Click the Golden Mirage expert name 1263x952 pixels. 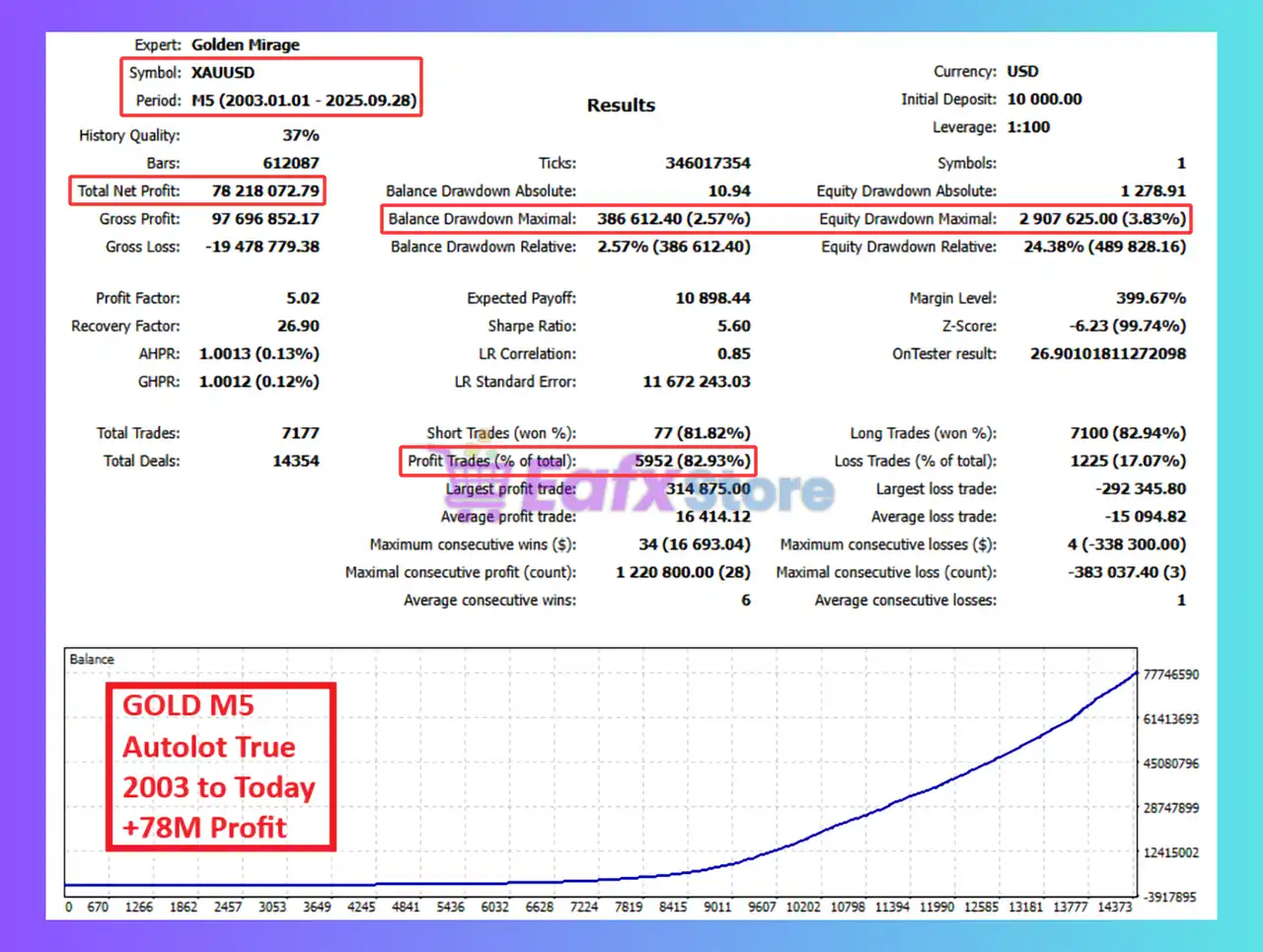246,44
